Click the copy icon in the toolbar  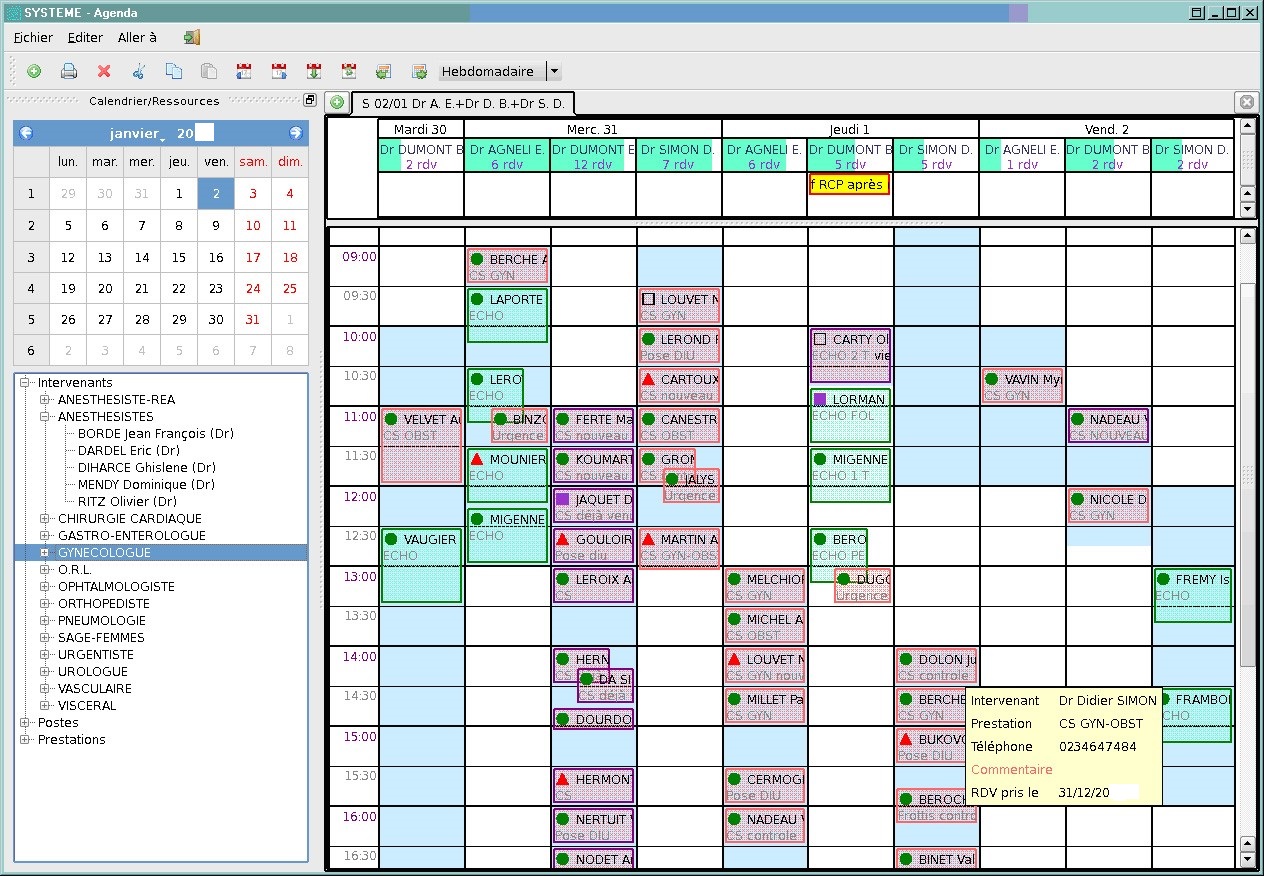click(x=174, y=71)
